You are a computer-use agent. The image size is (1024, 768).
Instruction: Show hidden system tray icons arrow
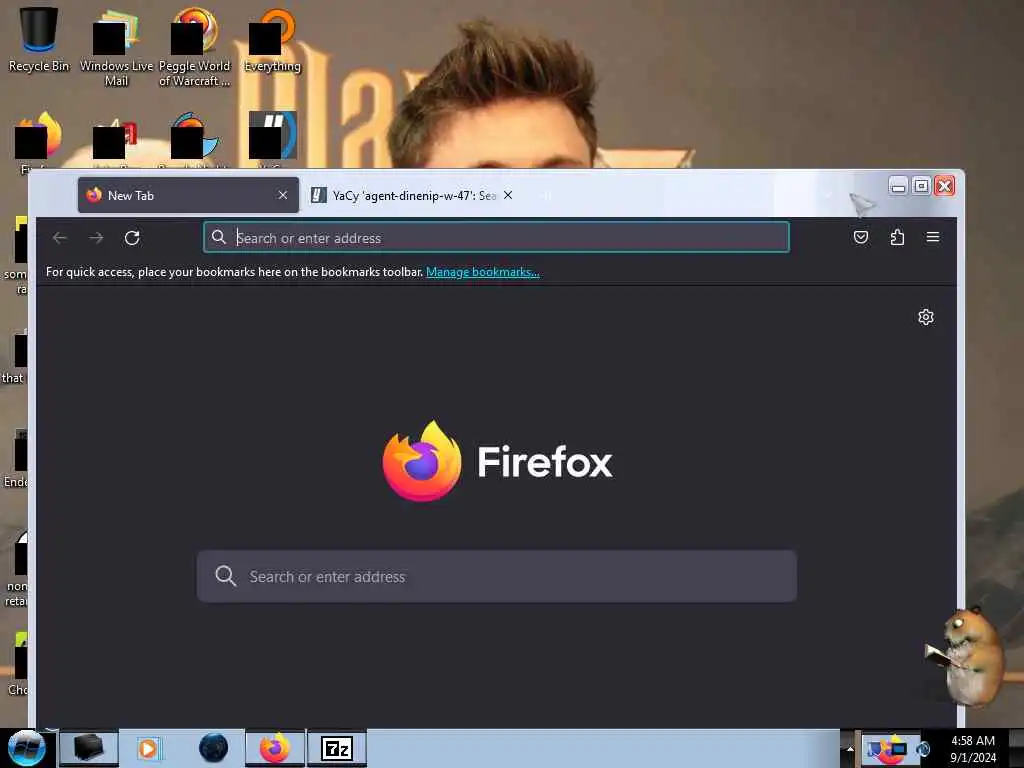pos(850,748)
